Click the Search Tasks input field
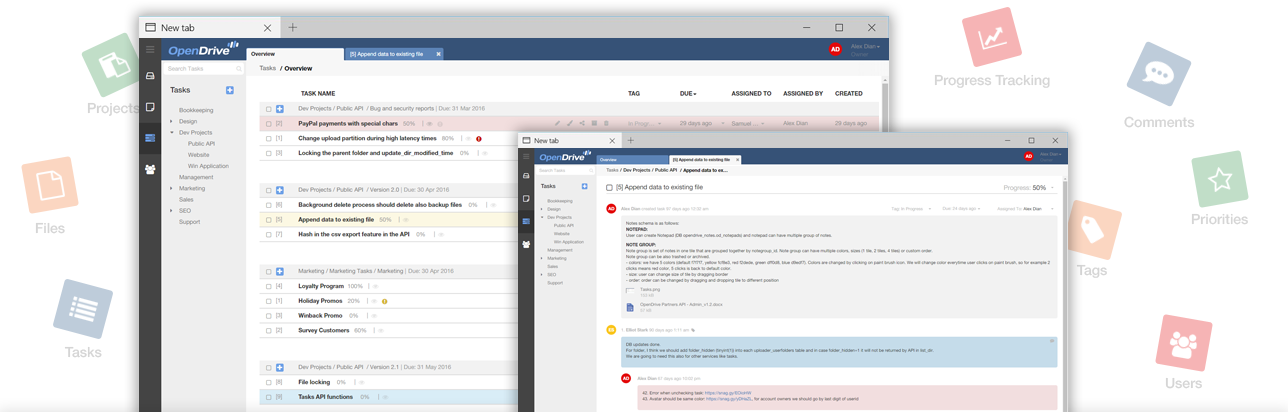Screen dimensions: 1288x412 tap(198, 69)
